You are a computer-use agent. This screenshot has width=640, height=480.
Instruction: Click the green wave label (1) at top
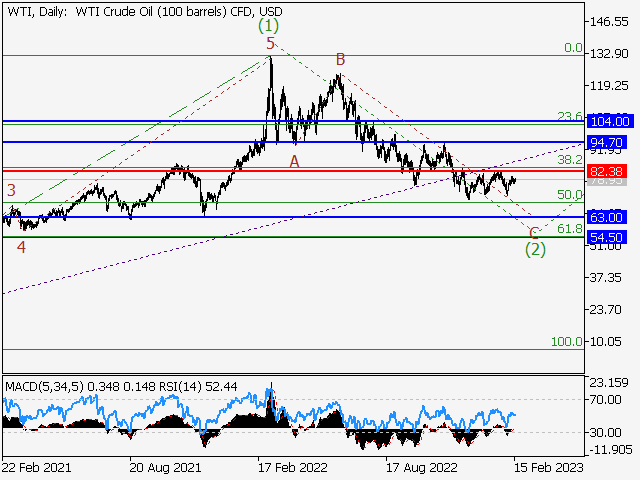pos(268,25)
